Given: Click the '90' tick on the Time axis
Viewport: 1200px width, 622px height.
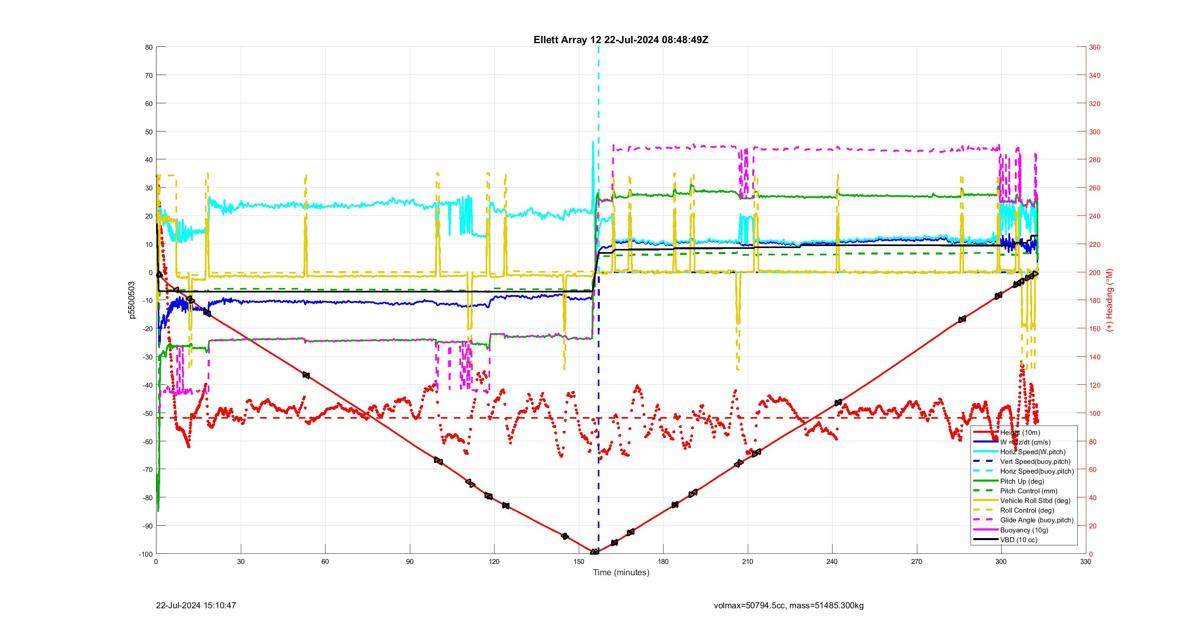Looking at the screenshot, I should tap(410, 563).
